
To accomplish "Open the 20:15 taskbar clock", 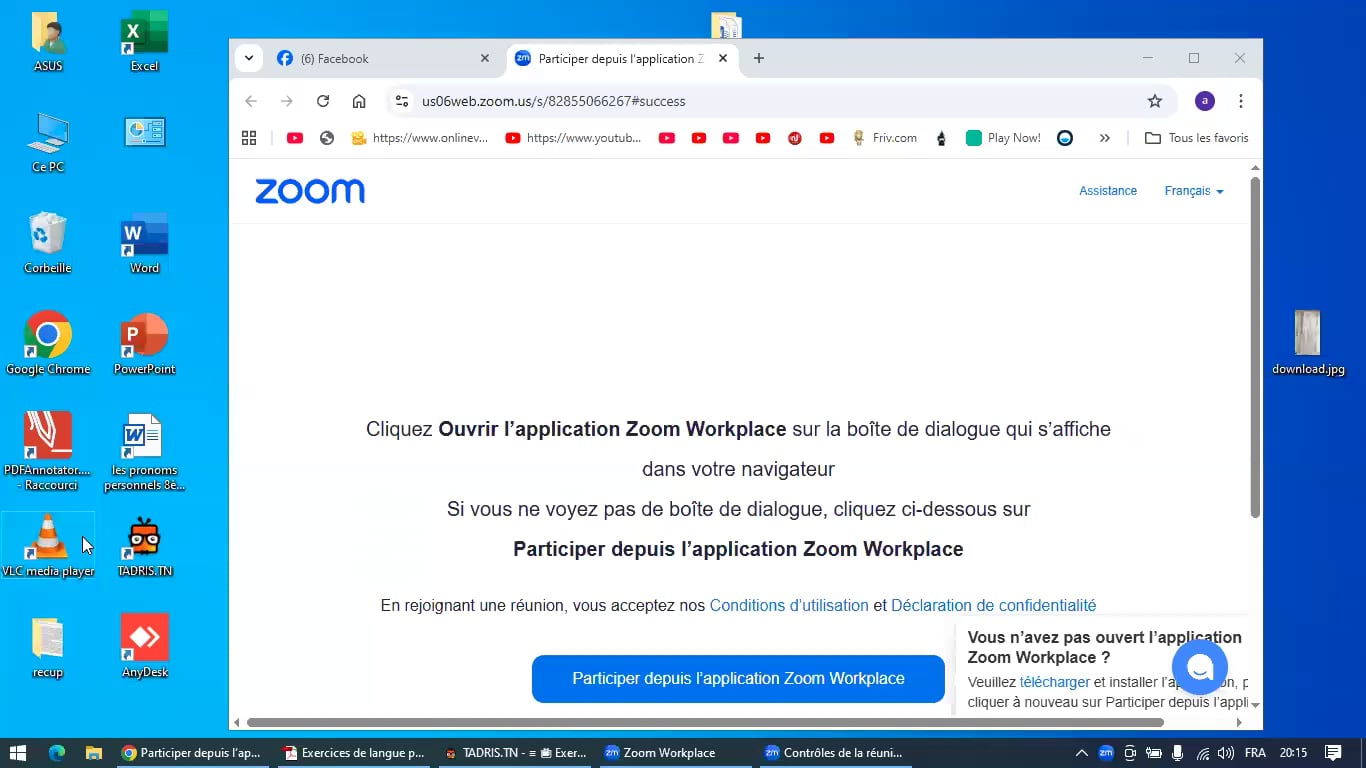I will 1293,753.
